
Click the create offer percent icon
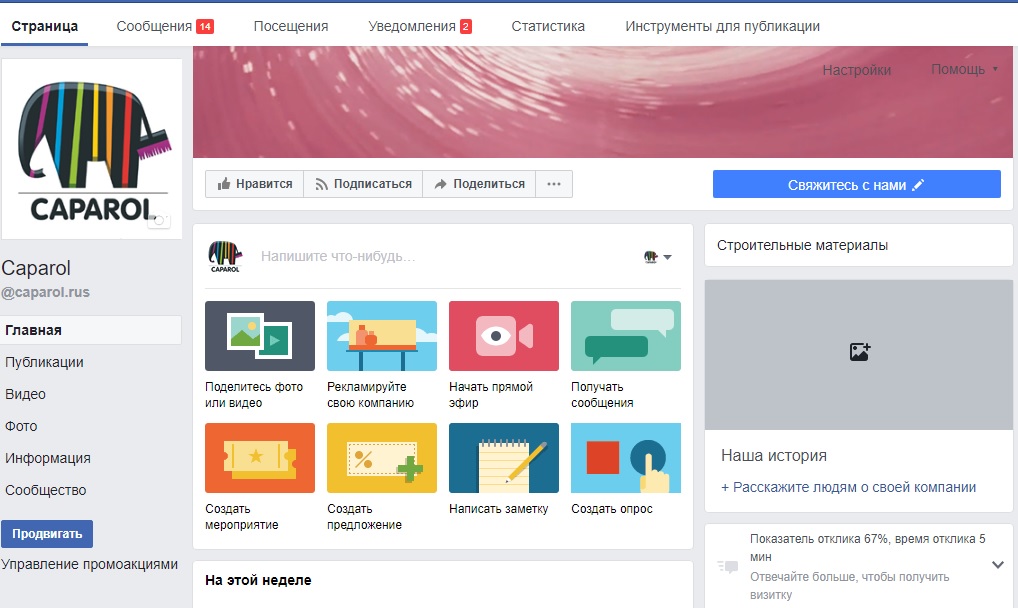(382, 458)
